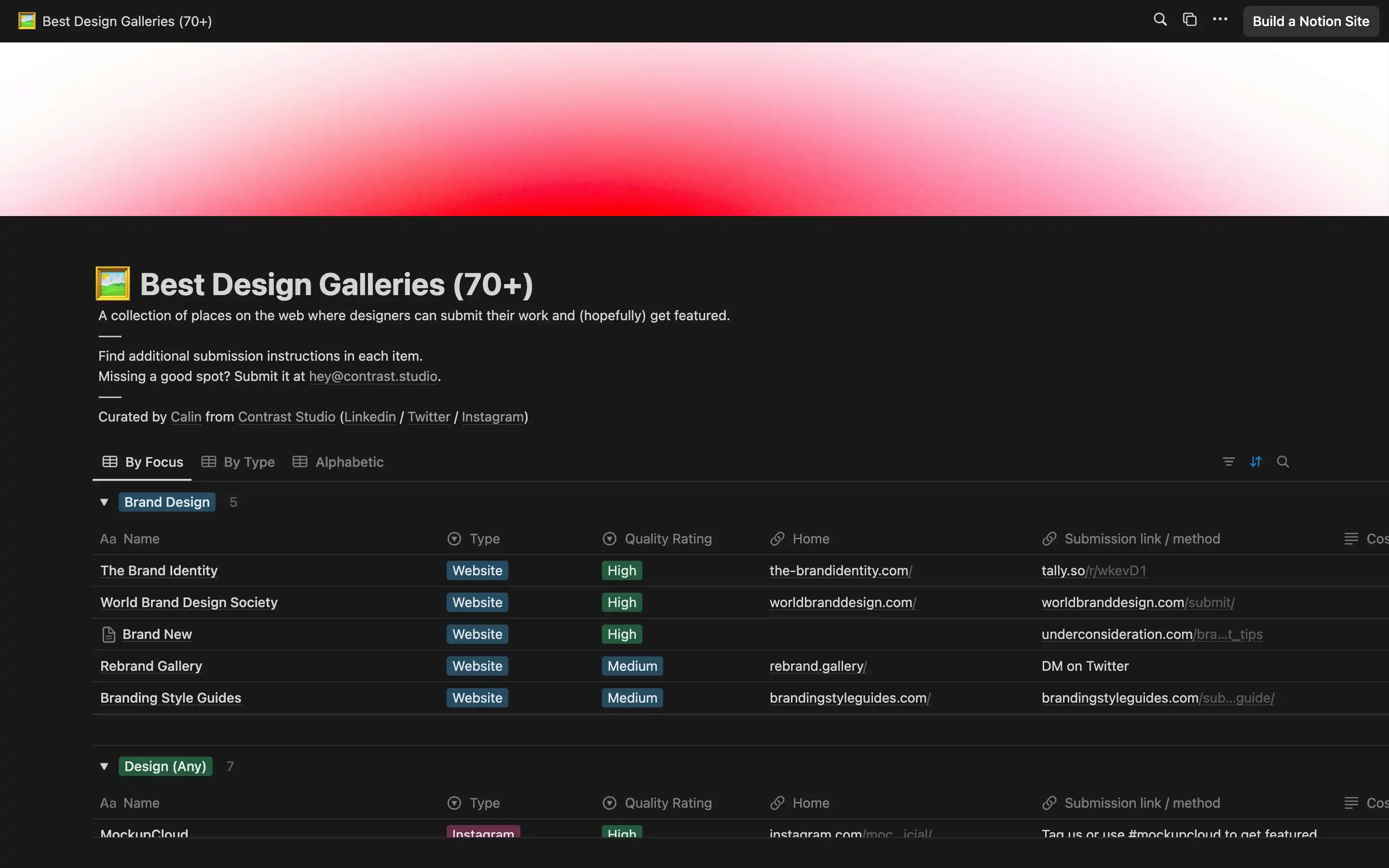Click Name column header in Brand Design
1389x868 pixels.
tap(130, 539)
